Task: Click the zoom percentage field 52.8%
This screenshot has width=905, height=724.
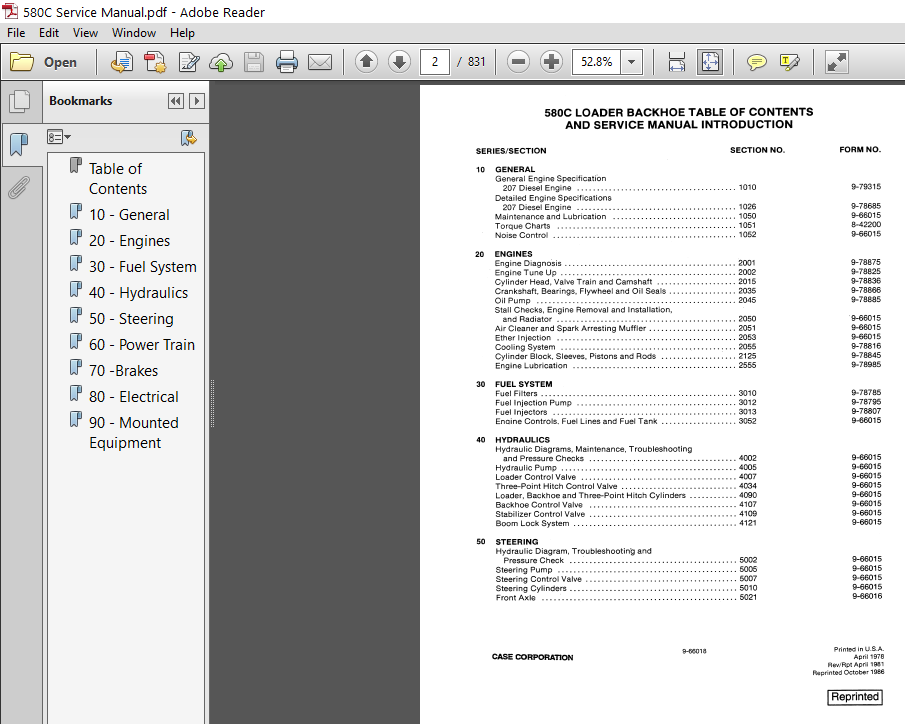Action: [596, 62]
